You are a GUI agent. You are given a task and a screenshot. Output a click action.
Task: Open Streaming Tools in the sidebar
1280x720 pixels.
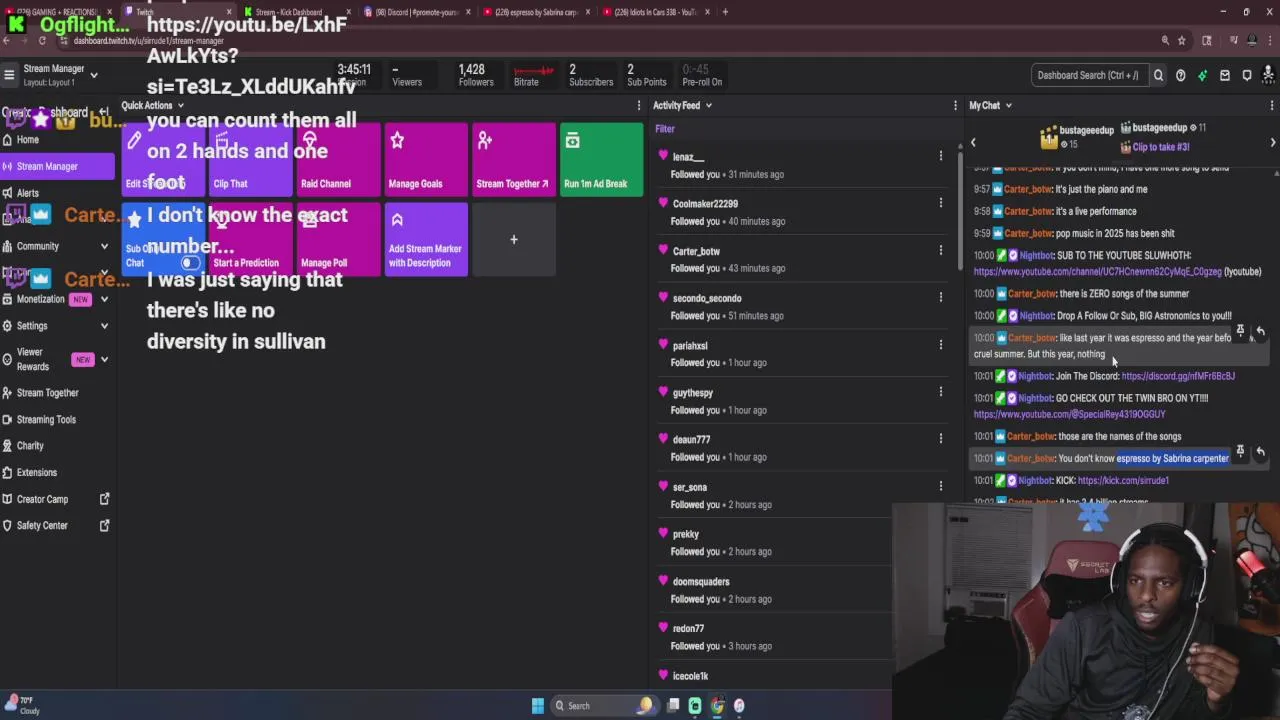58,419
